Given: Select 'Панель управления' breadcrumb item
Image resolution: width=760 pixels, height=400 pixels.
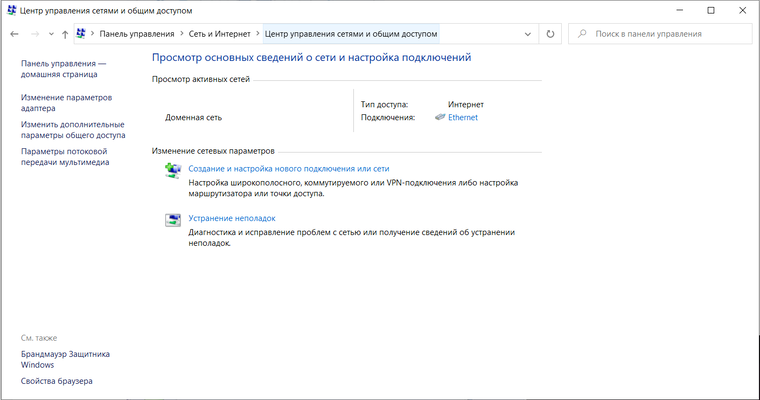Looking at the screenshot, I should pos(134,34).
